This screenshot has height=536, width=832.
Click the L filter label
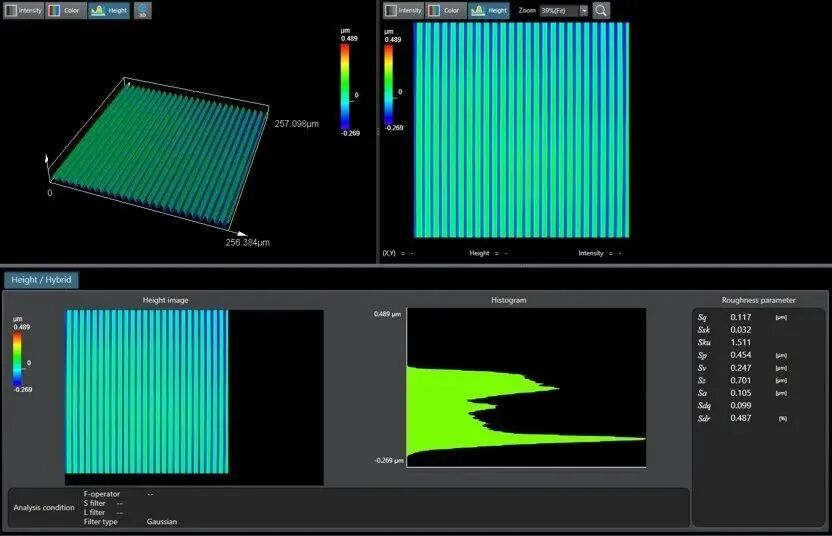point(94,513)
